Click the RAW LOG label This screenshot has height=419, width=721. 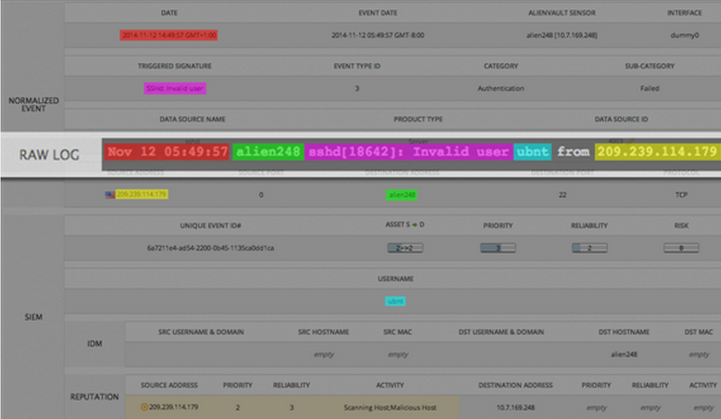pos(49,155)
